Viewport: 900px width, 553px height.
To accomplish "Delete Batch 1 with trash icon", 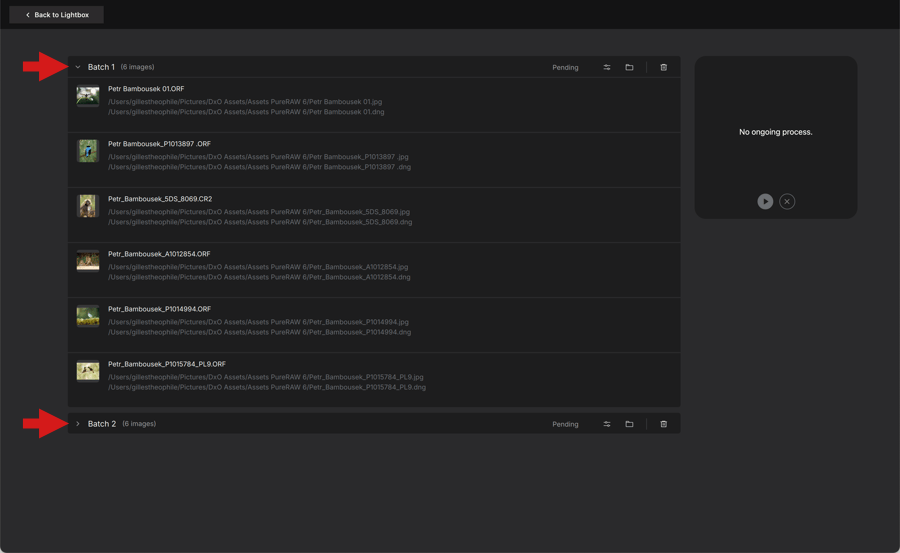I will point(664,67).
